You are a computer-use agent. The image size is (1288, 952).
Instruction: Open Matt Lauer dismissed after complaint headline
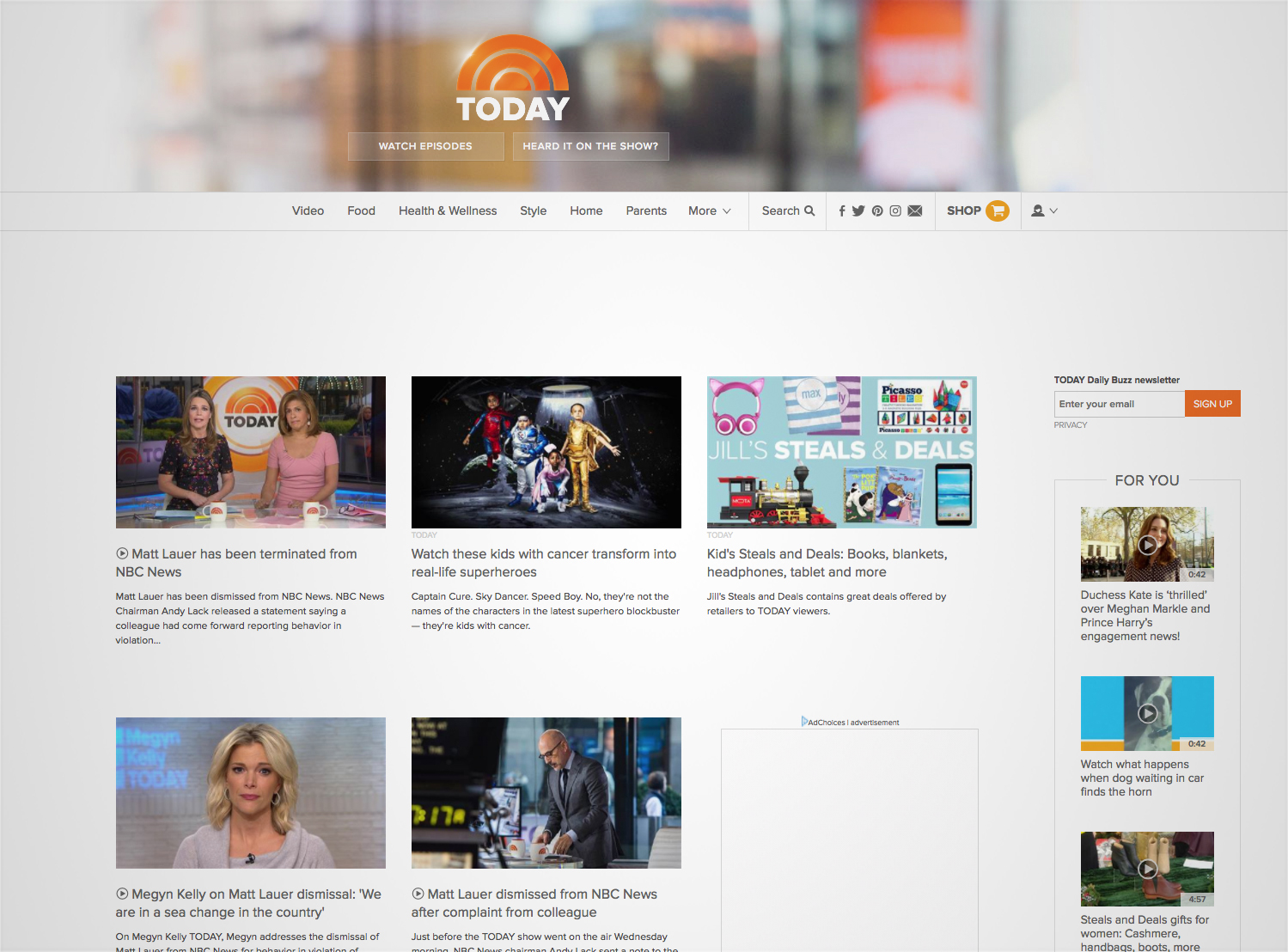tap(534, 903)
